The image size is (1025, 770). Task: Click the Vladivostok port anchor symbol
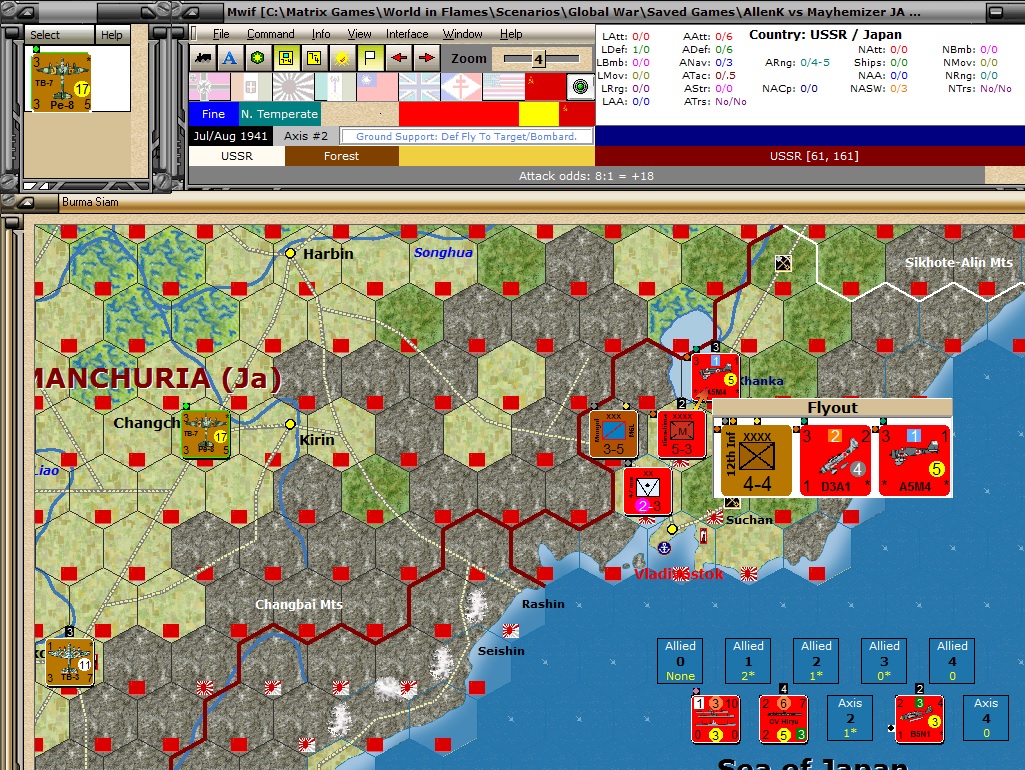[664, 548]
